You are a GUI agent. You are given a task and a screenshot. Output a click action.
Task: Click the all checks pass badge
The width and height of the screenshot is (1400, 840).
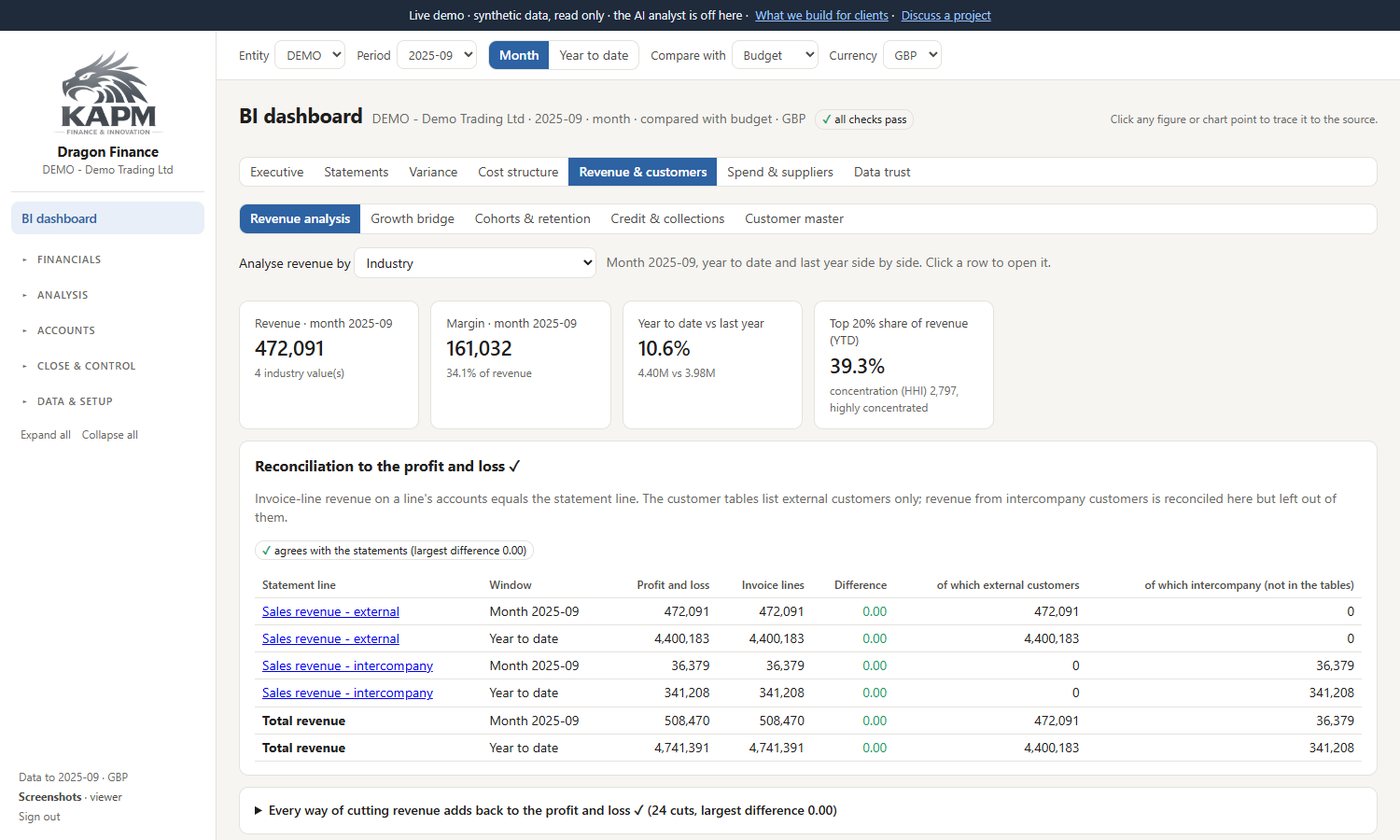click(x=864, y=119)
